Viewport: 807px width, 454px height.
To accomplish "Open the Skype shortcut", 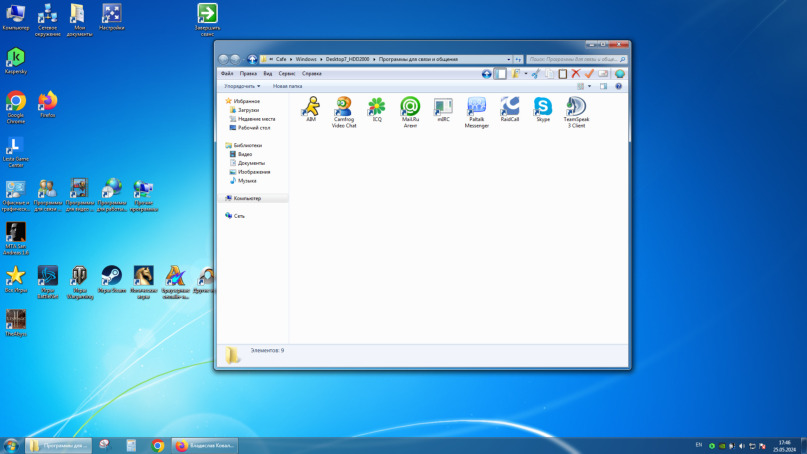I will click(542, 108).
